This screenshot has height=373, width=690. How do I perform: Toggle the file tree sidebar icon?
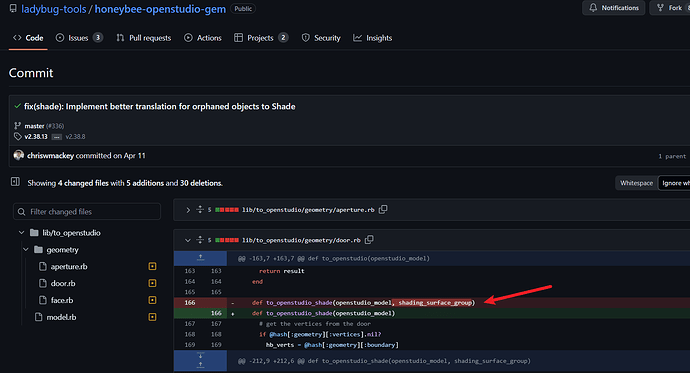(x=15, y=182)
